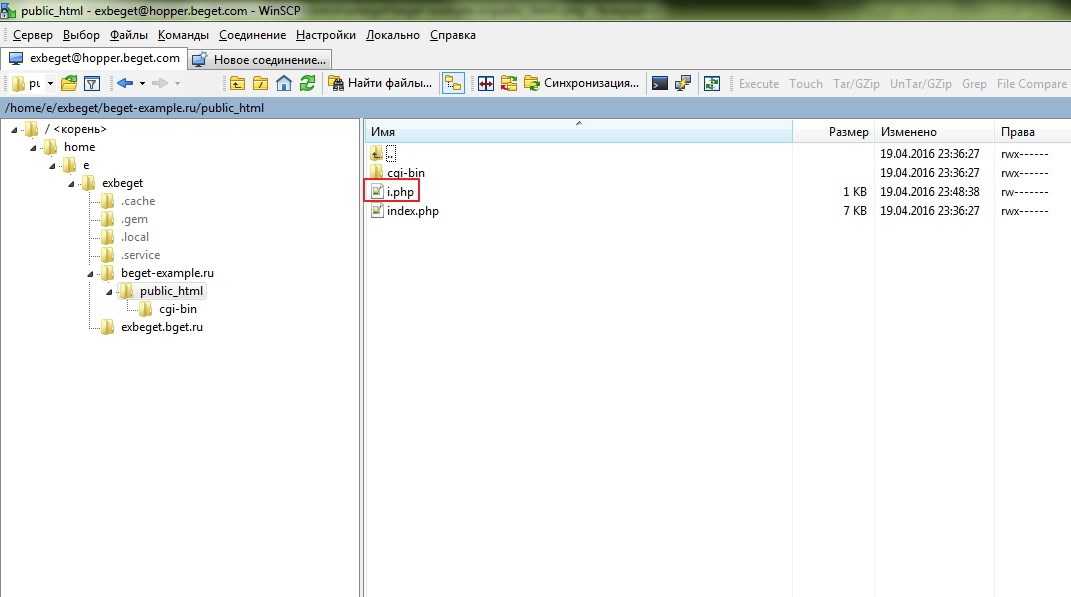
Task: Select the i.php file in list
Action: 400,192
